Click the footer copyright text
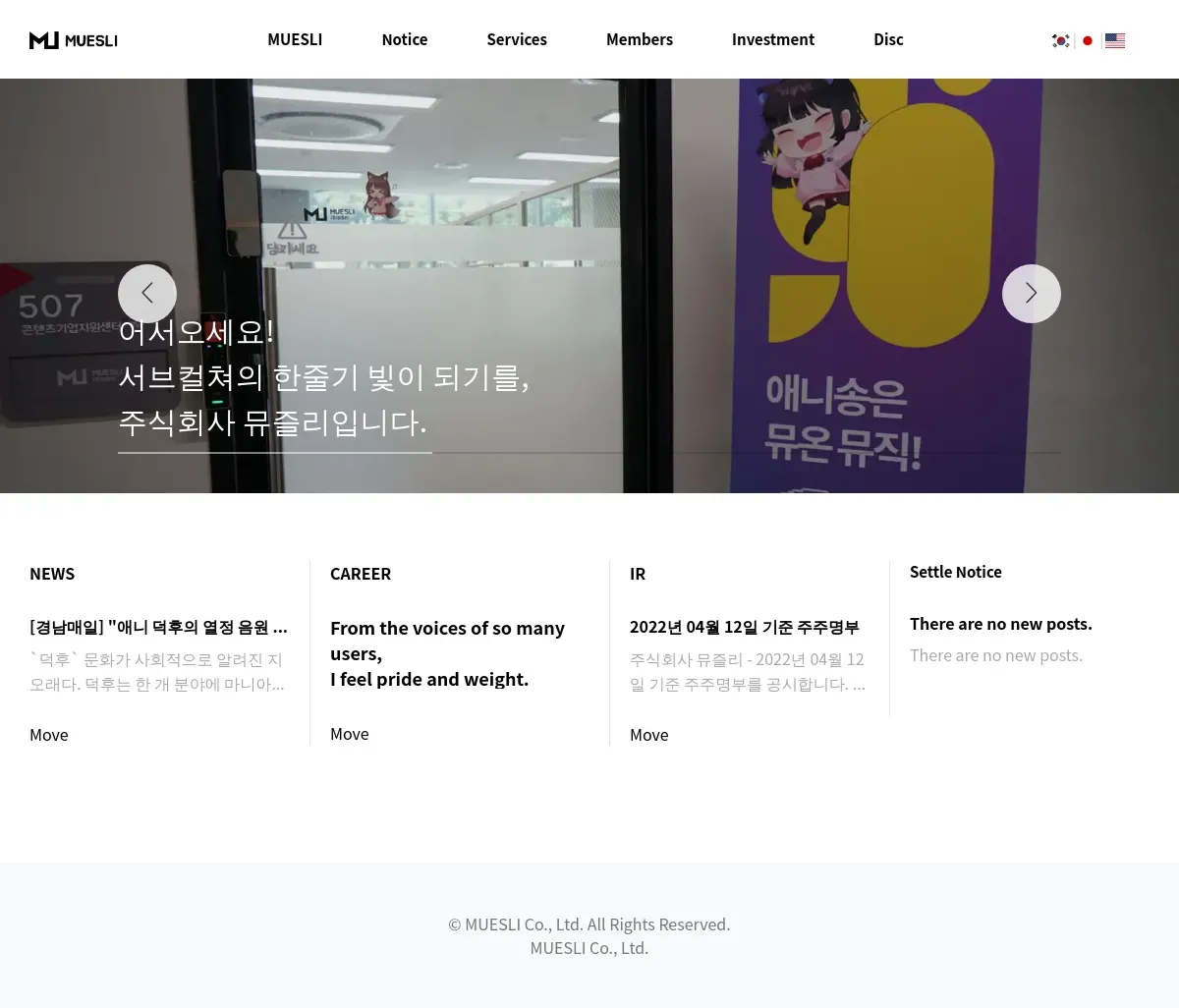Image resolution: width=1179 pixels, height=1008 pixels. point(589,924)
